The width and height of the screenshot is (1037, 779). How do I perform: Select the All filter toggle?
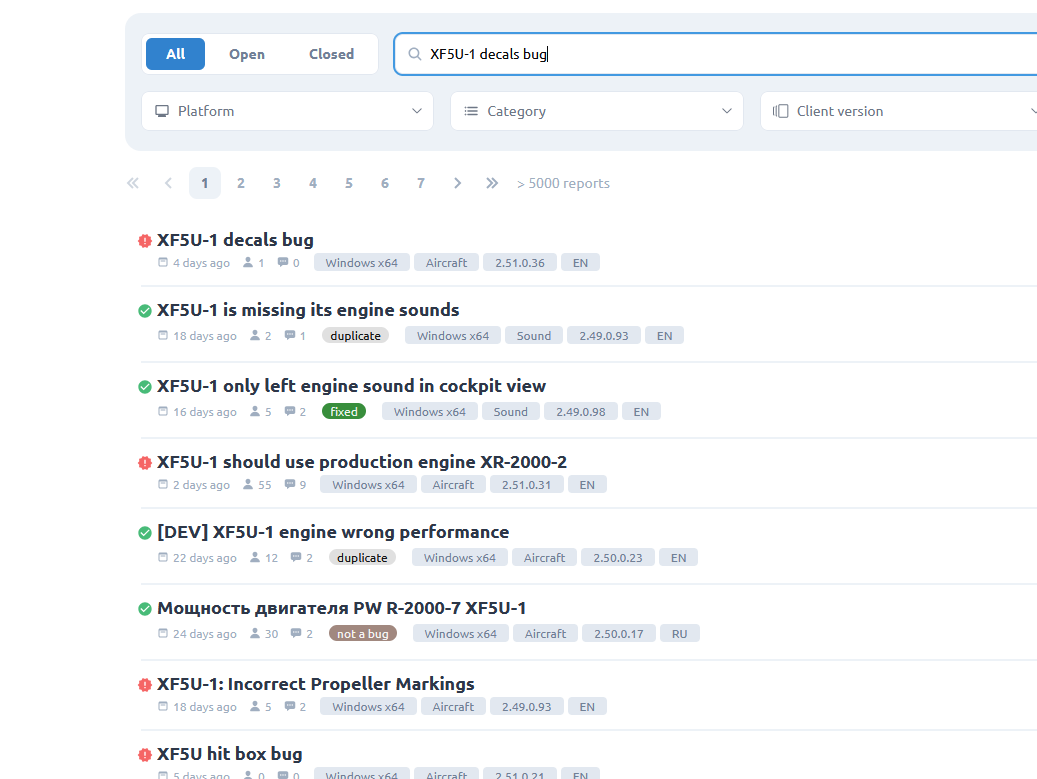tap(176, 54)
